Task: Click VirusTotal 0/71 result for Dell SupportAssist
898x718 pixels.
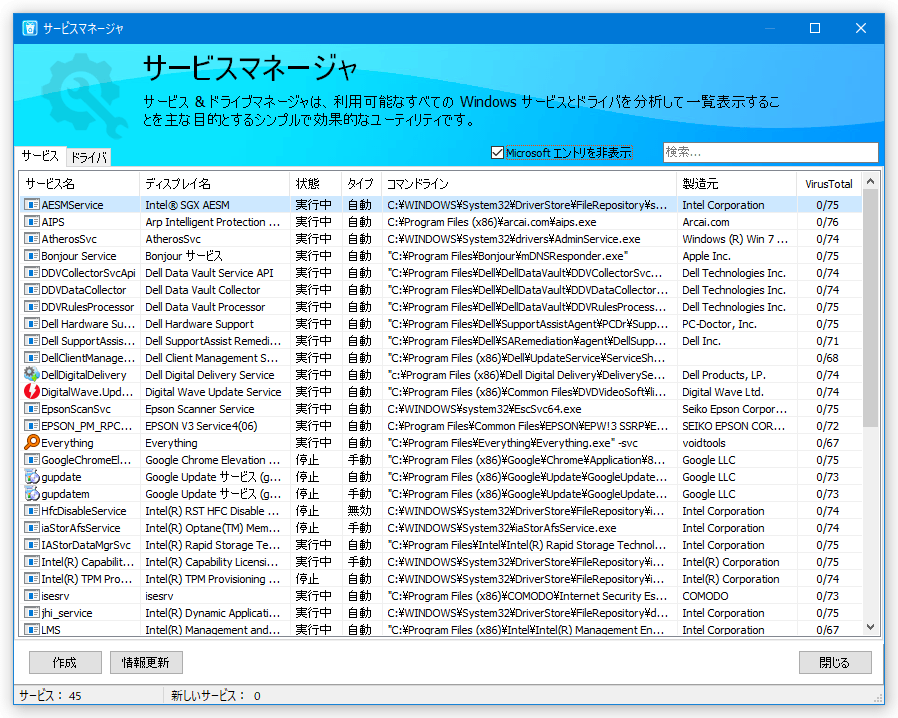Action: (828, 341)
